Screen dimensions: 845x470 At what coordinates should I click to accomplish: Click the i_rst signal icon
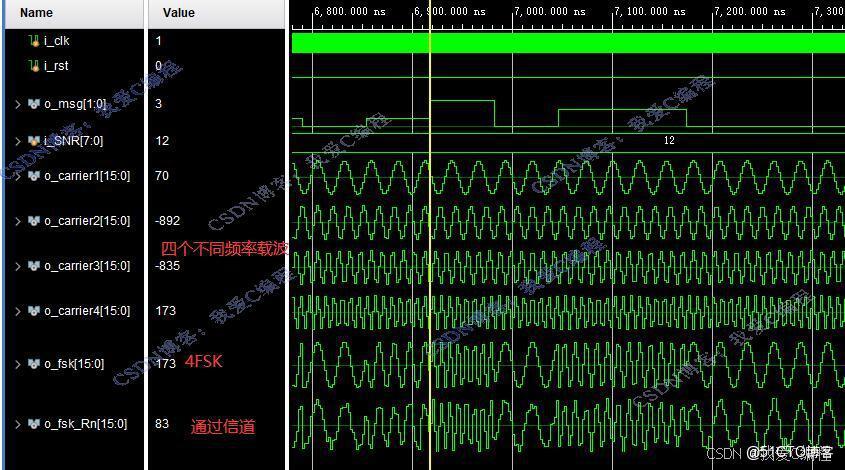pyautogui.click(x=34, y=66)
